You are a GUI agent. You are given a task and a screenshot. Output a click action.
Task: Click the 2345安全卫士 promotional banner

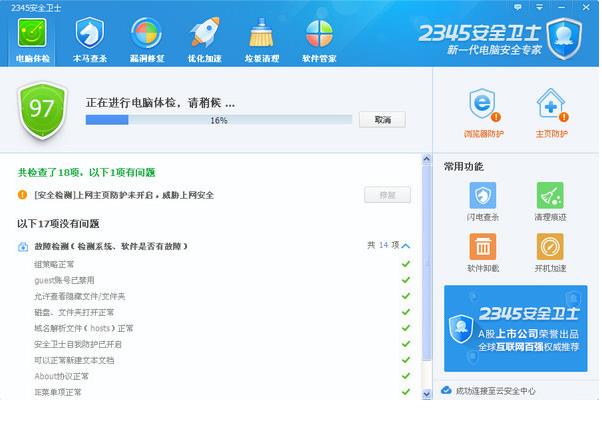point(516,328)
